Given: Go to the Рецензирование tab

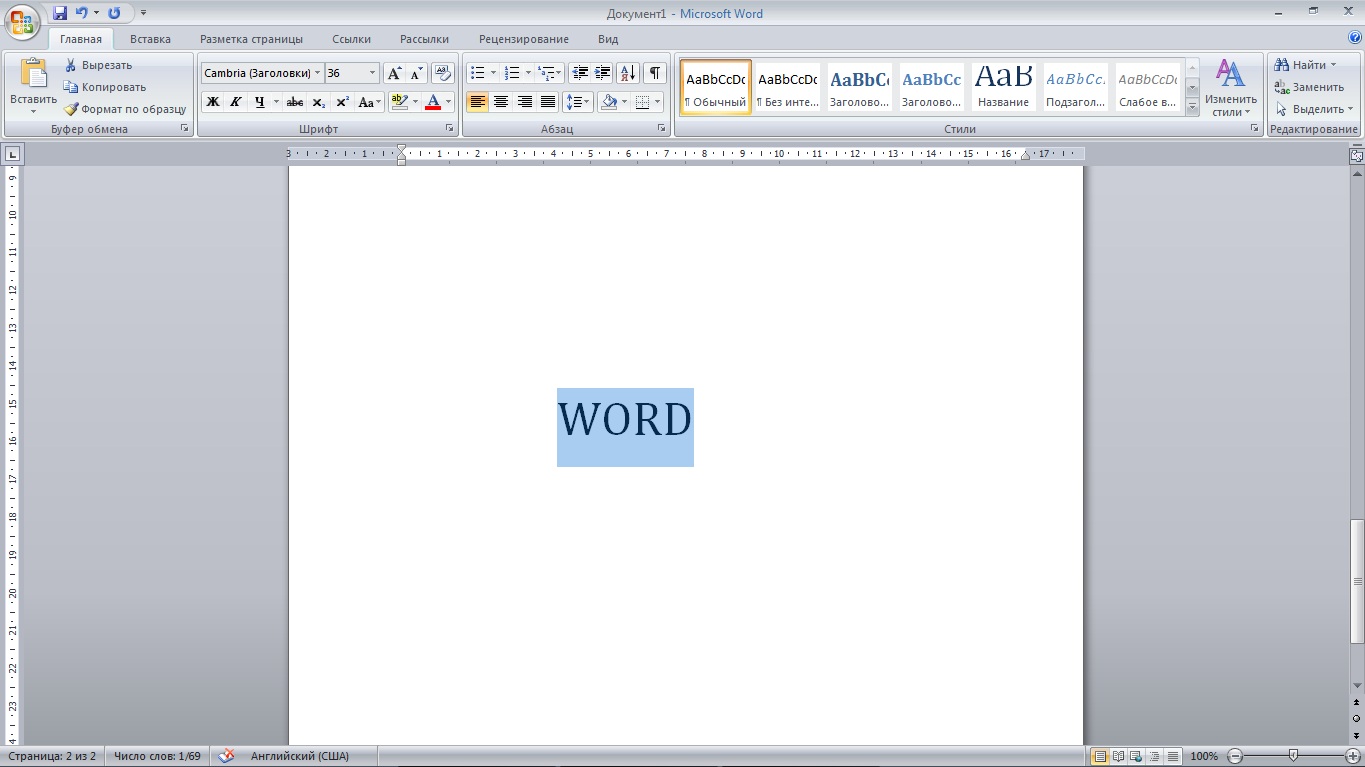Looking at the screenshot, I should click(523, 39).
